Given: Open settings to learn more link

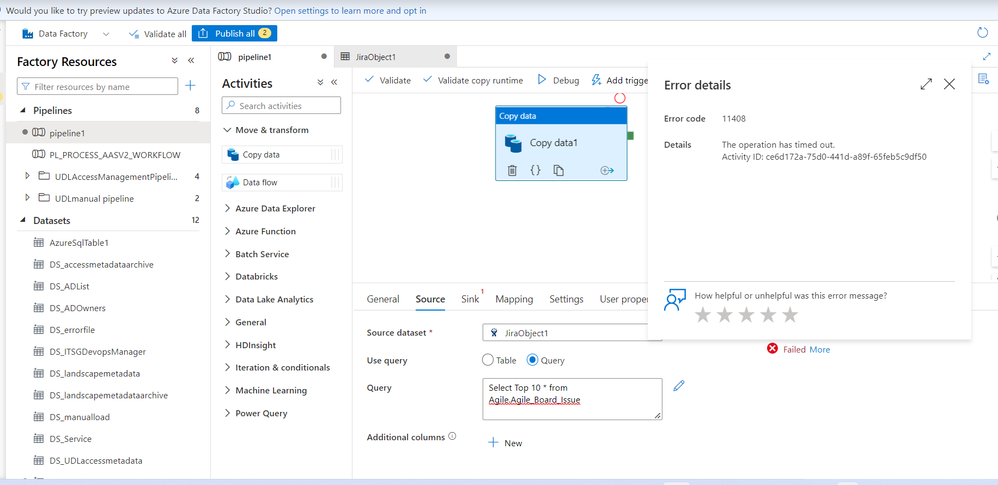Looking at the screenshot, I should coord(350,10).
